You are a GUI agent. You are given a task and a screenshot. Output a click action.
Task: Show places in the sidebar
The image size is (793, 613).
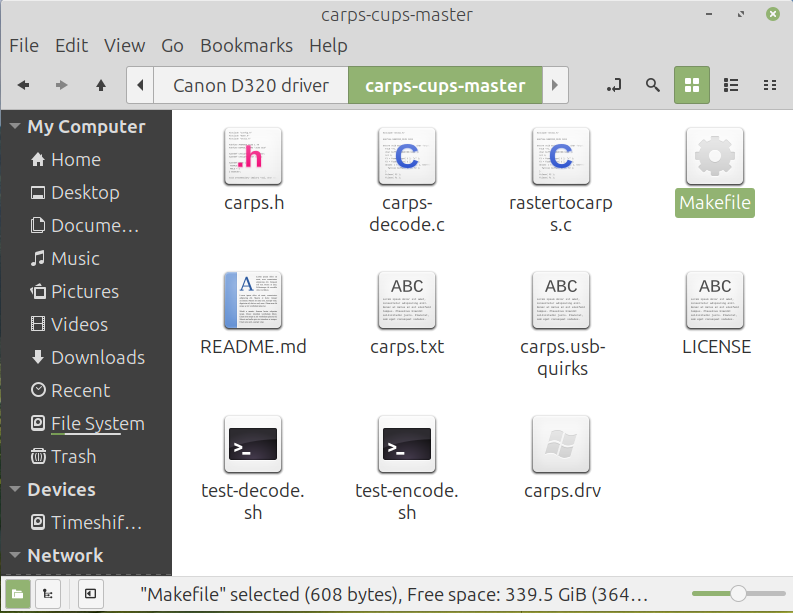click(18, 594)
